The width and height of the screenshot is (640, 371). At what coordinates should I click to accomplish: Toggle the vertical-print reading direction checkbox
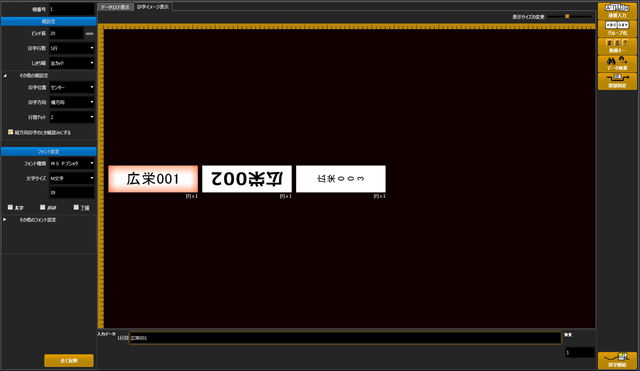click(x=11, y=132)
